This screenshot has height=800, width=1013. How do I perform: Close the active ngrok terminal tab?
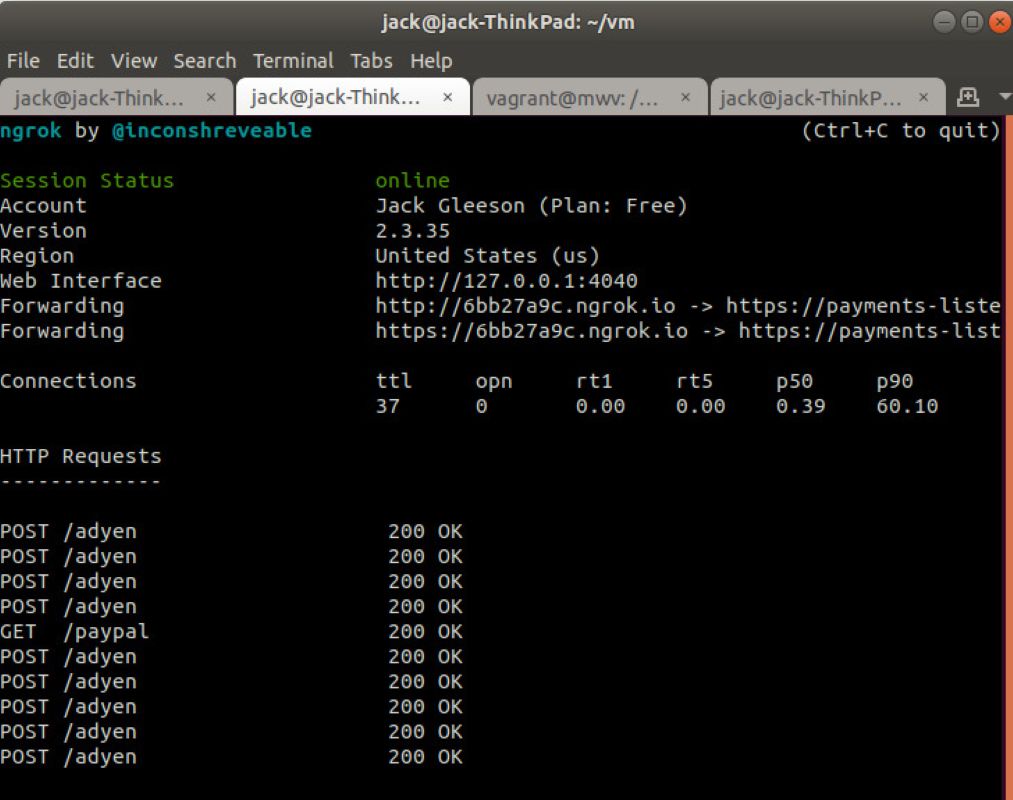(x=448, y=98)
